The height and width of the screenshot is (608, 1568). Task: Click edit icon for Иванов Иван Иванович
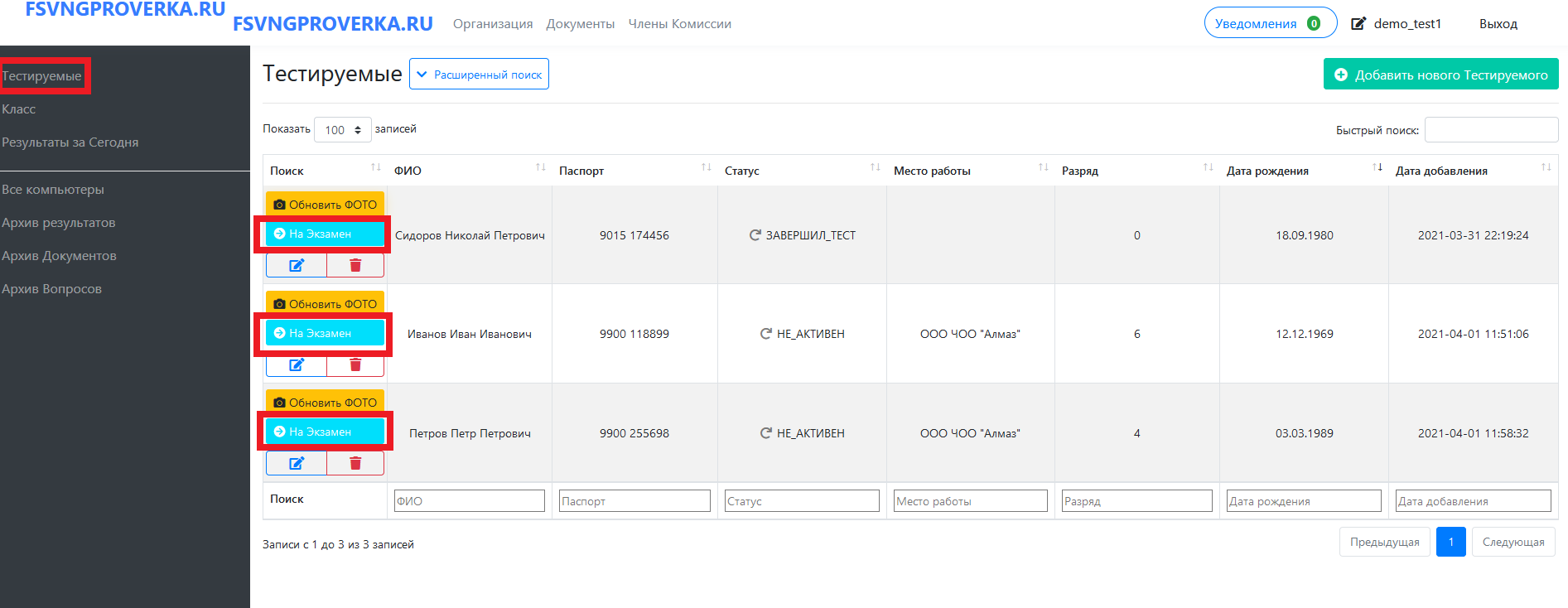click(296, 365)
